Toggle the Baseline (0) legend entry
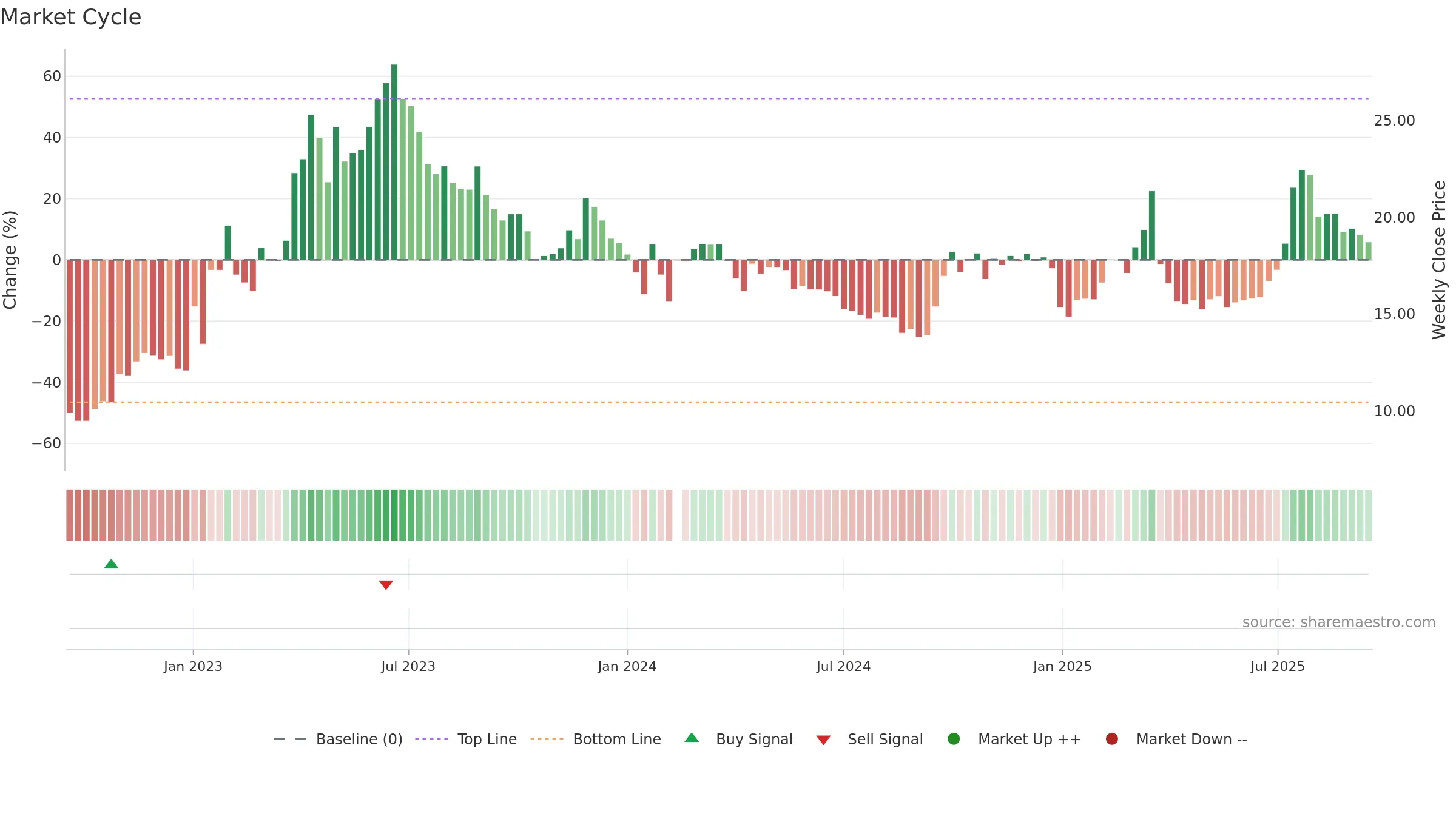 [x=338, y=740]
